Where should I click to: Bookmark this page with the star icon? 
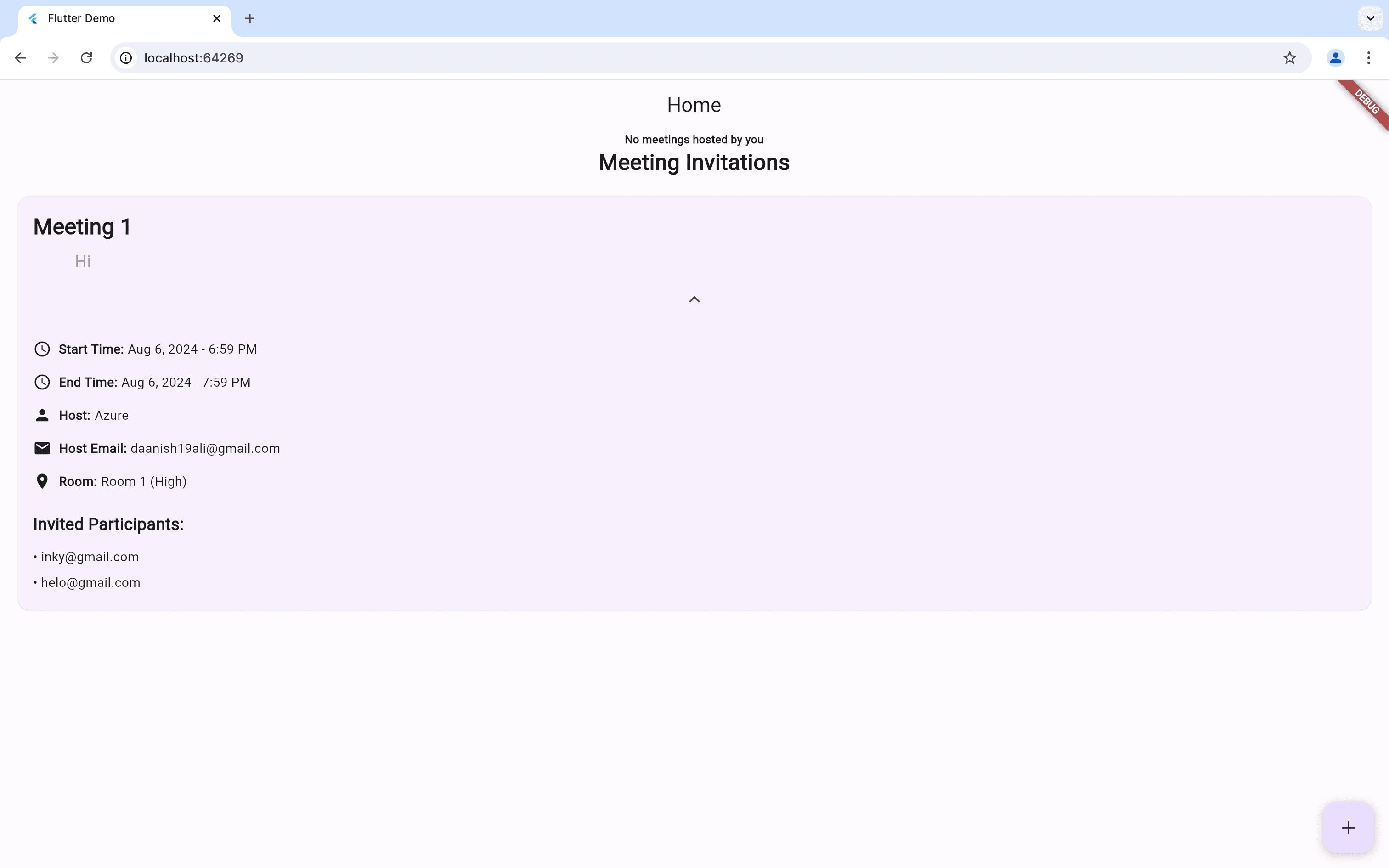[1290, 58]
